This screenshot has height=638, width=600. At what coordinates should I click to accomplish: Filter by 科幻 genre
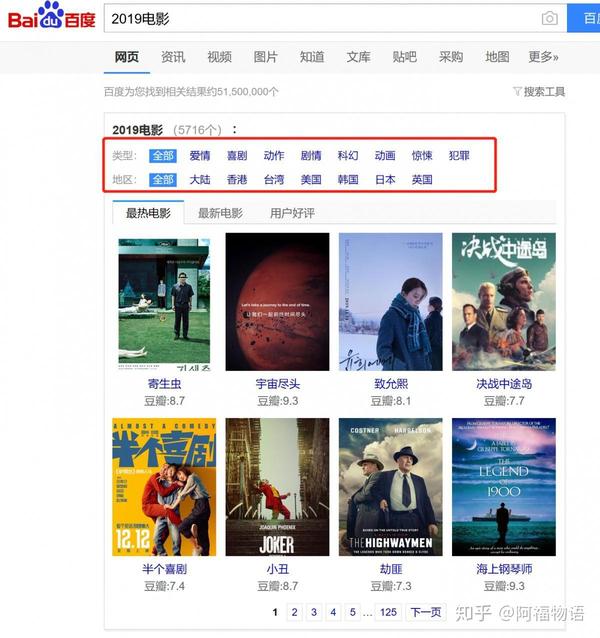click(348, 155)
